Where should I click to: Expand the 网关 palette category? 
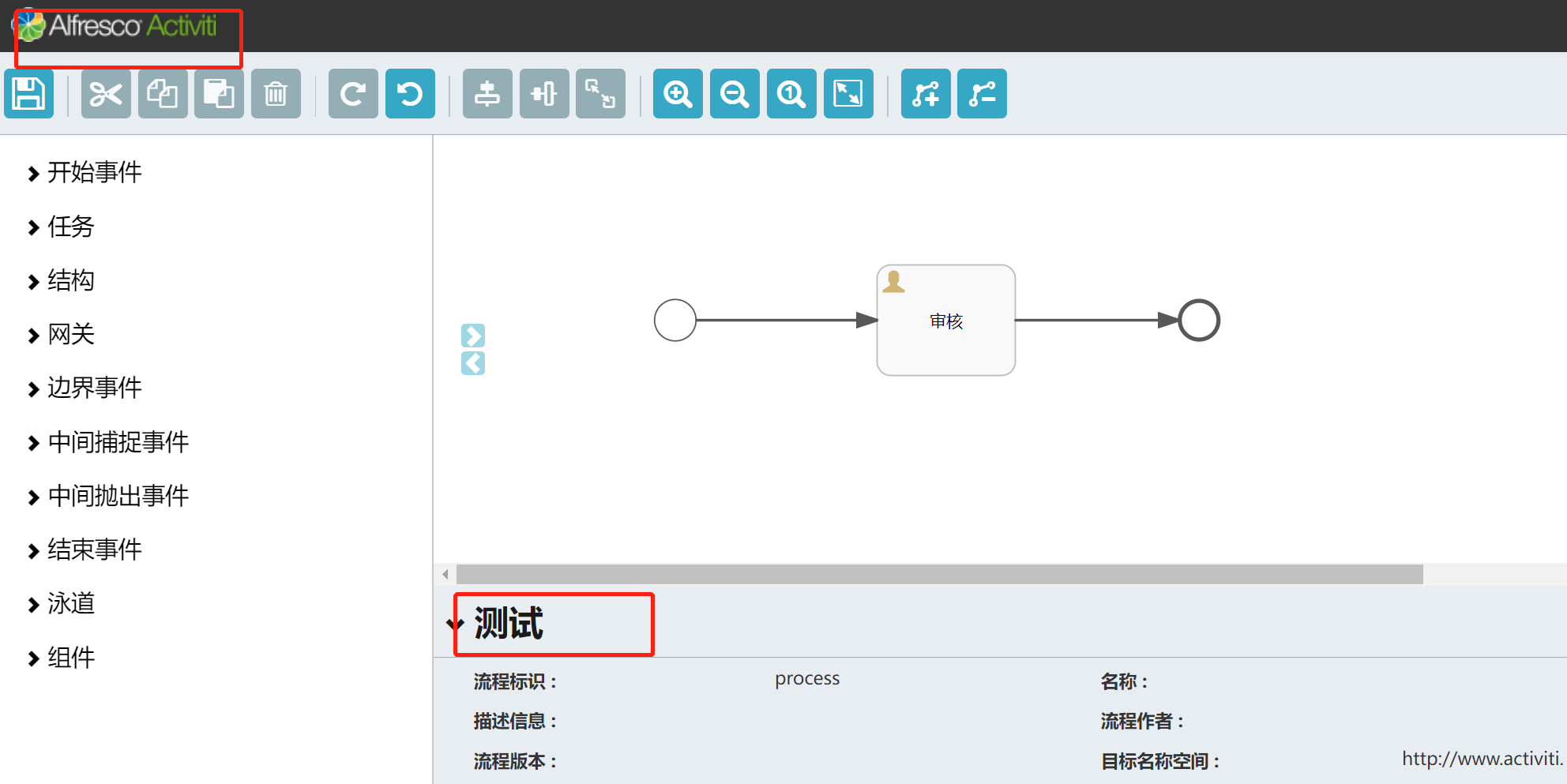70,334
